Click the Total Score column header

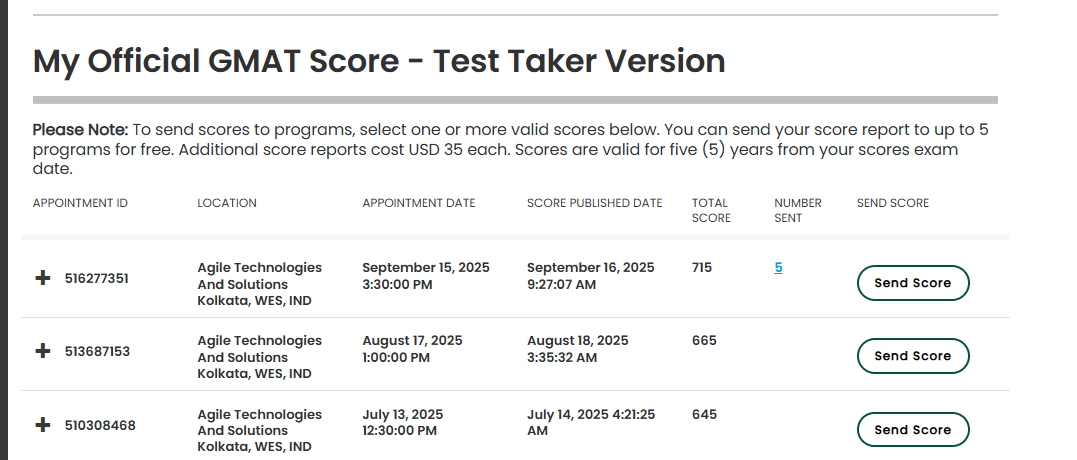(x=711, y=210)
